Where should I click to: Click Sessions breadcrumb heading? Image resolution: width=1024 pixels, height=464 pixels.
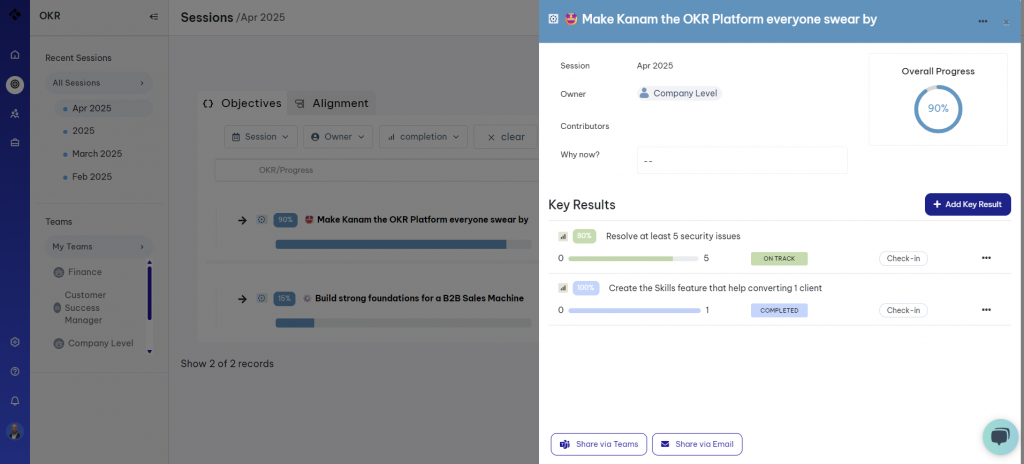(206, 17)
